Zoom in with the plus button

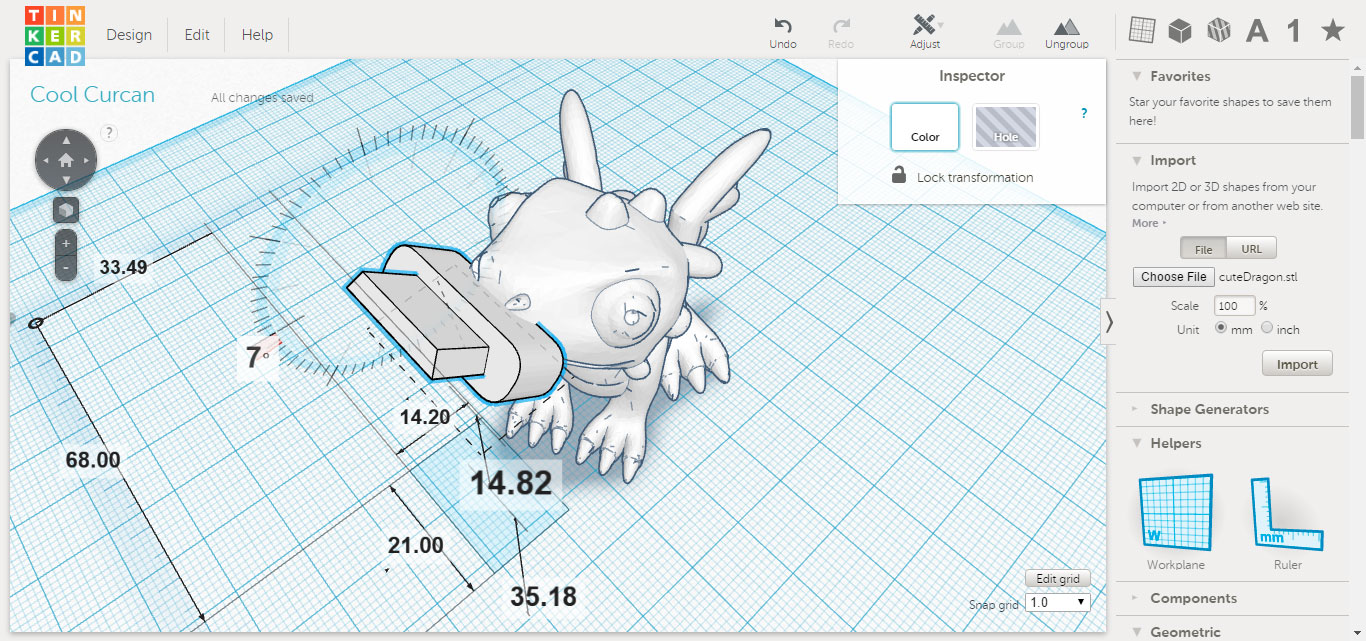click(66, 243)
